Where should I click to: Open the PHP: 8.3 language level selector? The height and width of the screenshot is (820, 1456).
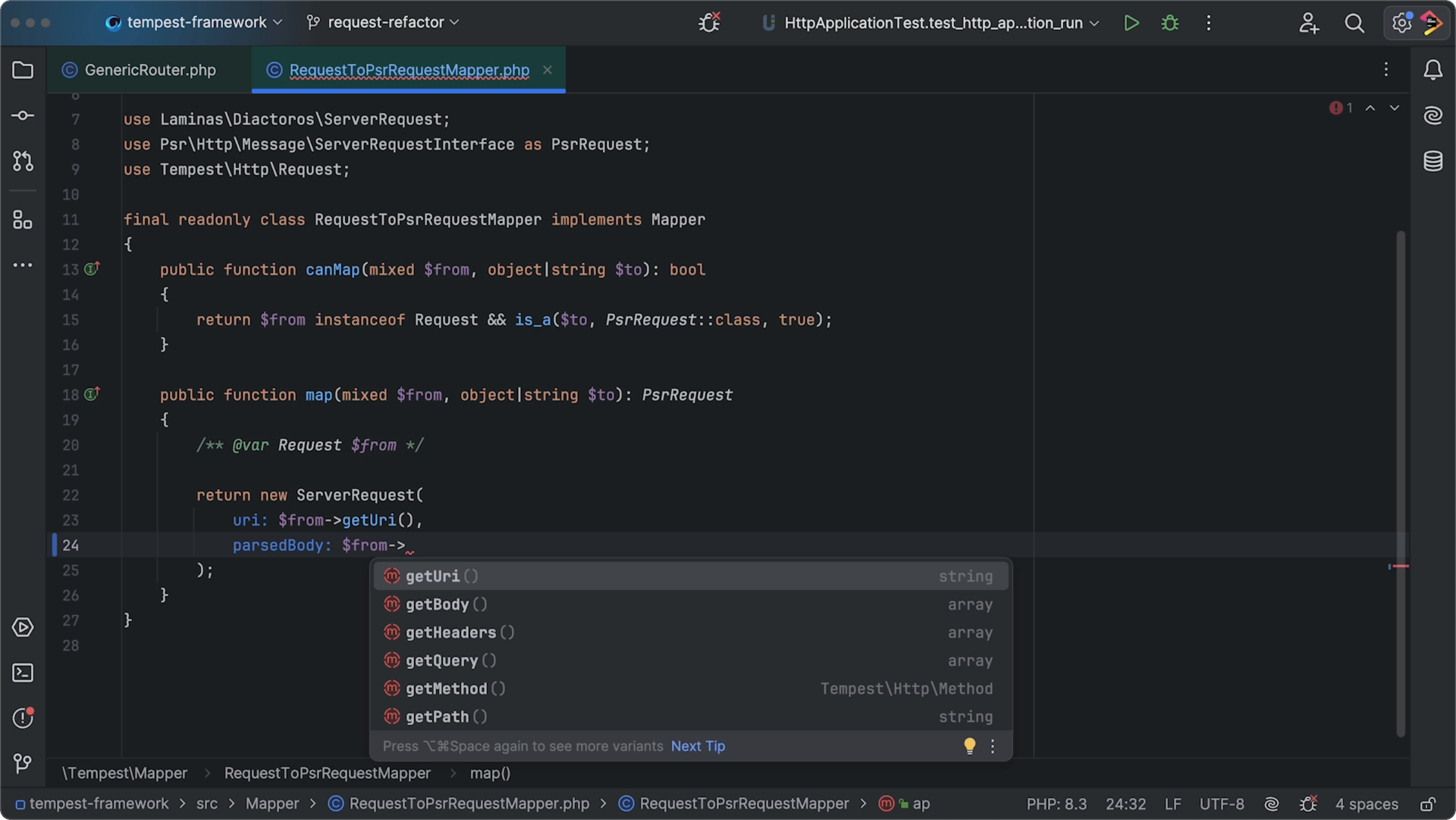(x=1056, y=803)
